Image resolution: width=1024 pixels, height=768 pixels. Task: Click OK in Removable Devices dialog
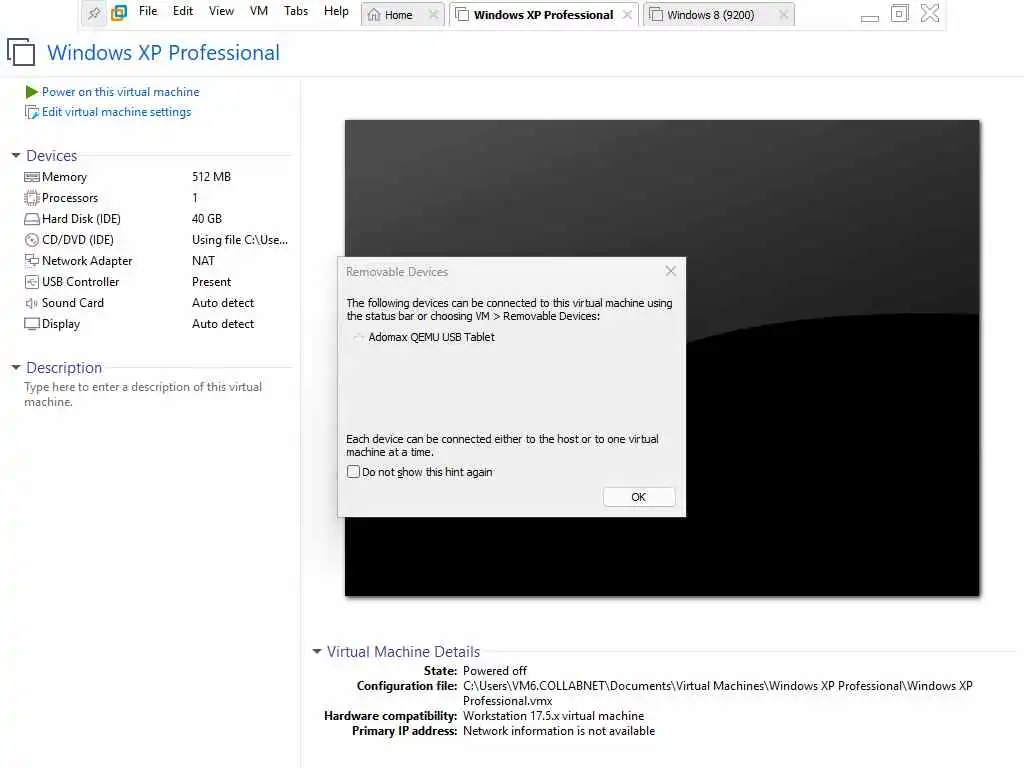[x=639, y=497]
